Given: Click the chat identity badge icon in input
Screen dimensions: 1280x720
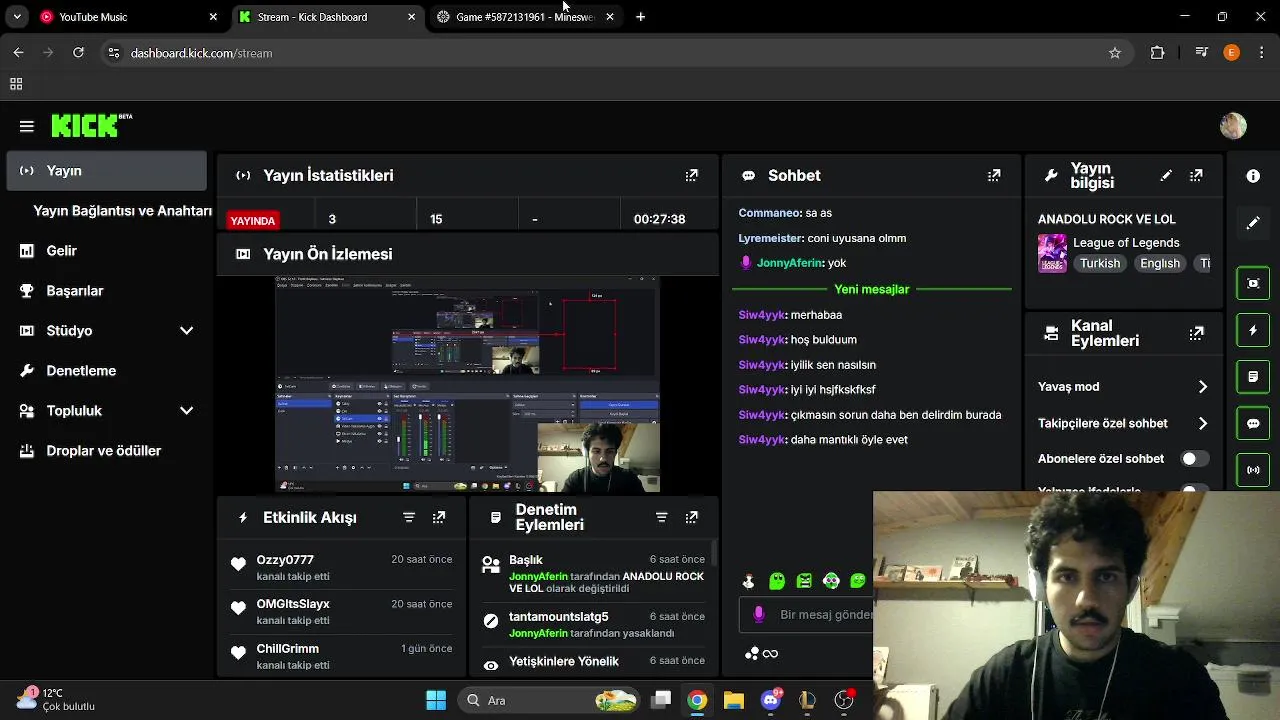Looking at the screenshot, I should (x=758, y=614).
